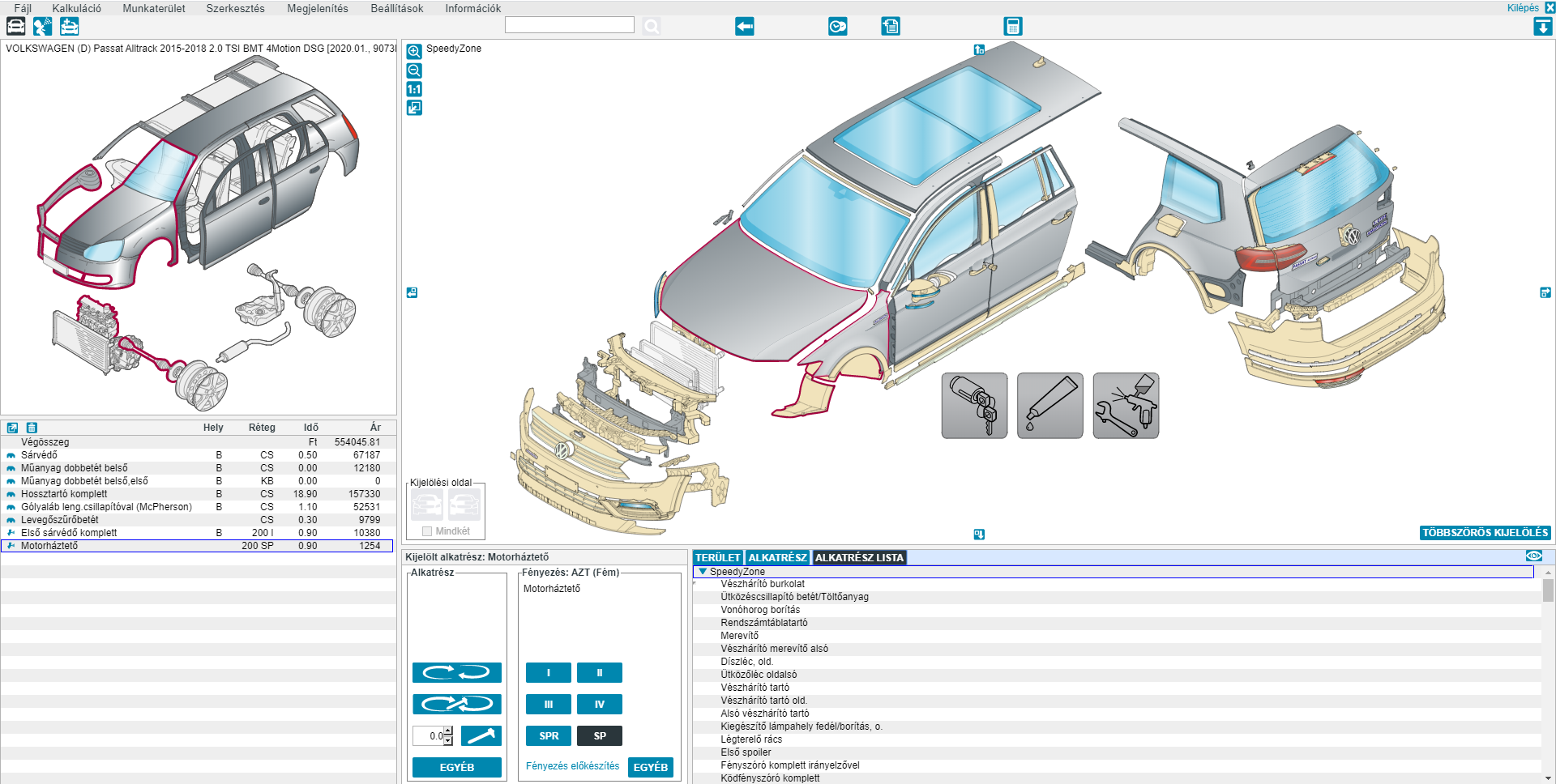Zoom out of the SpeedyZone diagram
Screen dimensions: 1556x784
click(414, 70)
